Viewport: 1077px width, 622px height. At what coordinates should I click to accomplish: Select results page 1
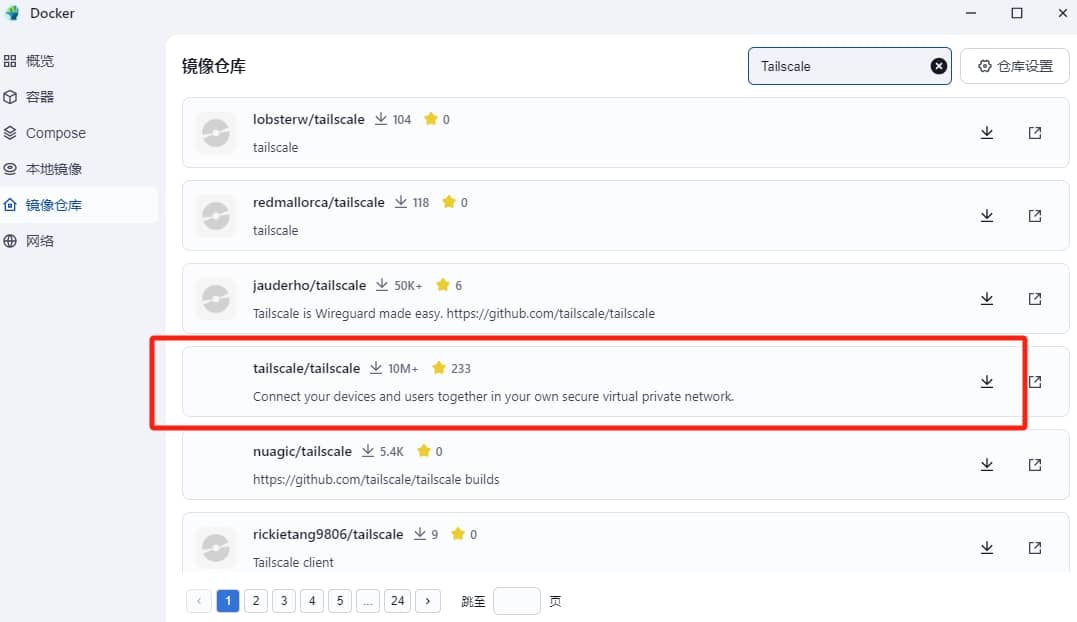[228, 601]
